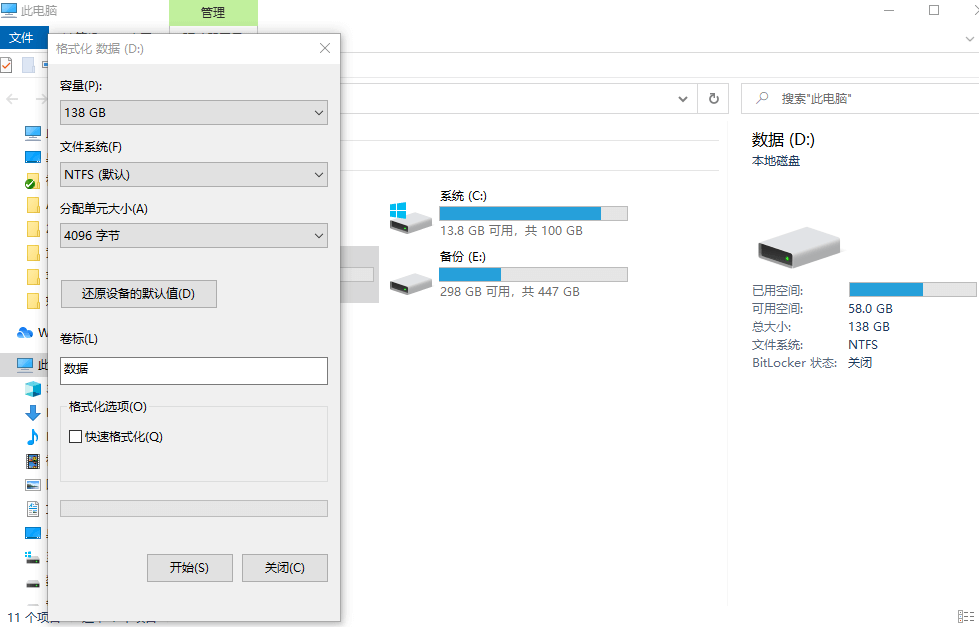The height and width of the screenshot is (627, 979).
Task: Click the magnifier icon in search box
Action: pos(762,98)
